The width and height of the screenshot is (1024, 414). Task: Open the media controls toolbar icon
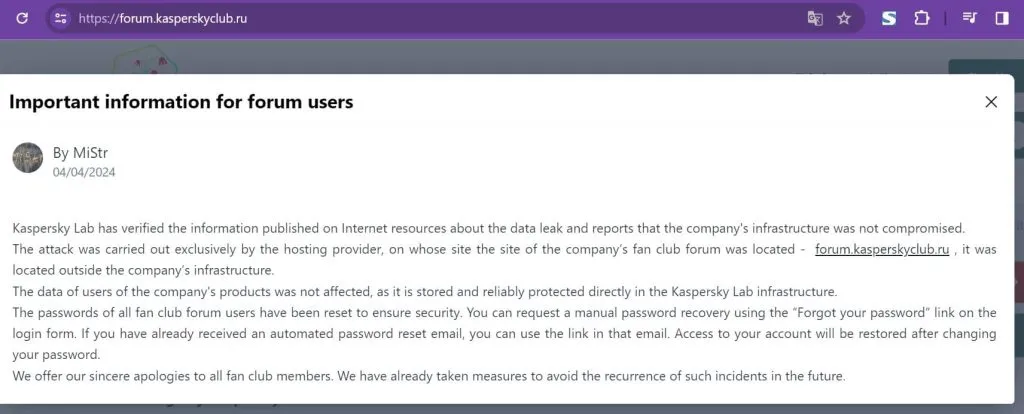[x=969, y=18]
